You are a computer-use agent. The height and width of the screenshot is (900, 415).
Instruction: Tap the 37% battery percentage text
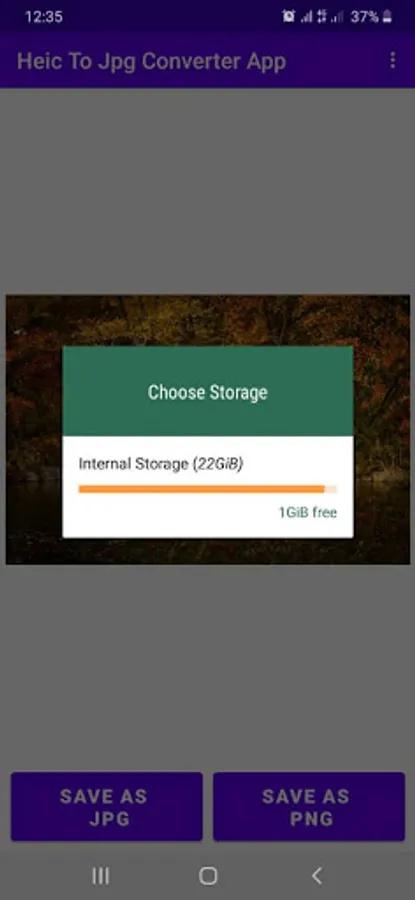[x=364, y=17]
